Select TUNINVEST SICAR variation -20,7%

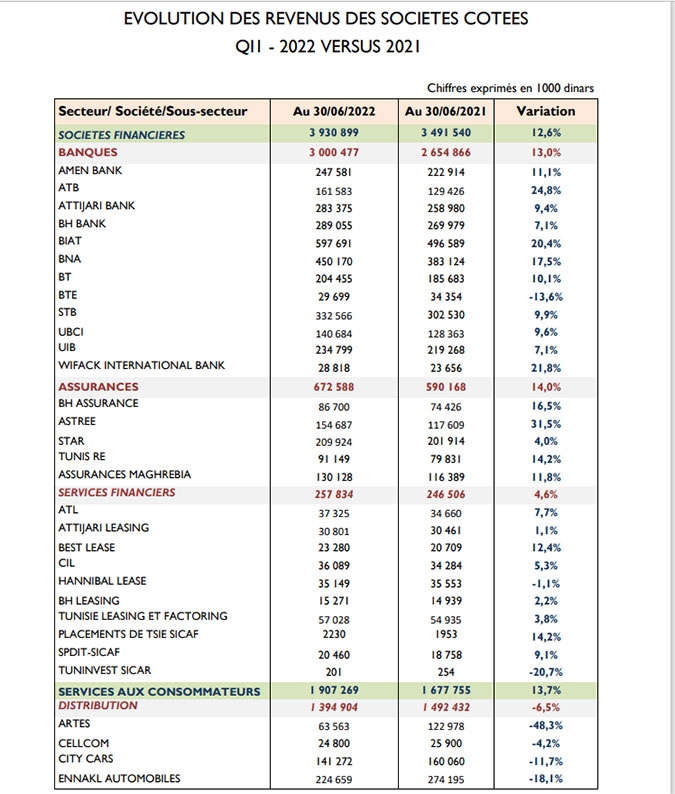coord(546,672)
